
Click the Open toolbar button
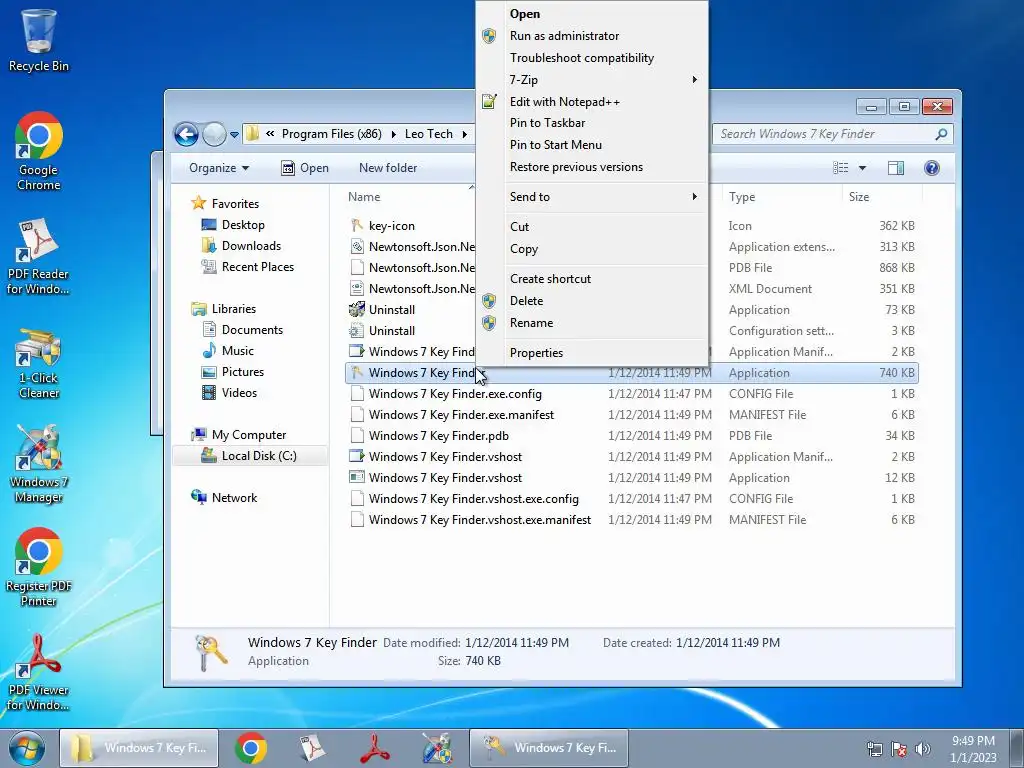coord(305,168)
